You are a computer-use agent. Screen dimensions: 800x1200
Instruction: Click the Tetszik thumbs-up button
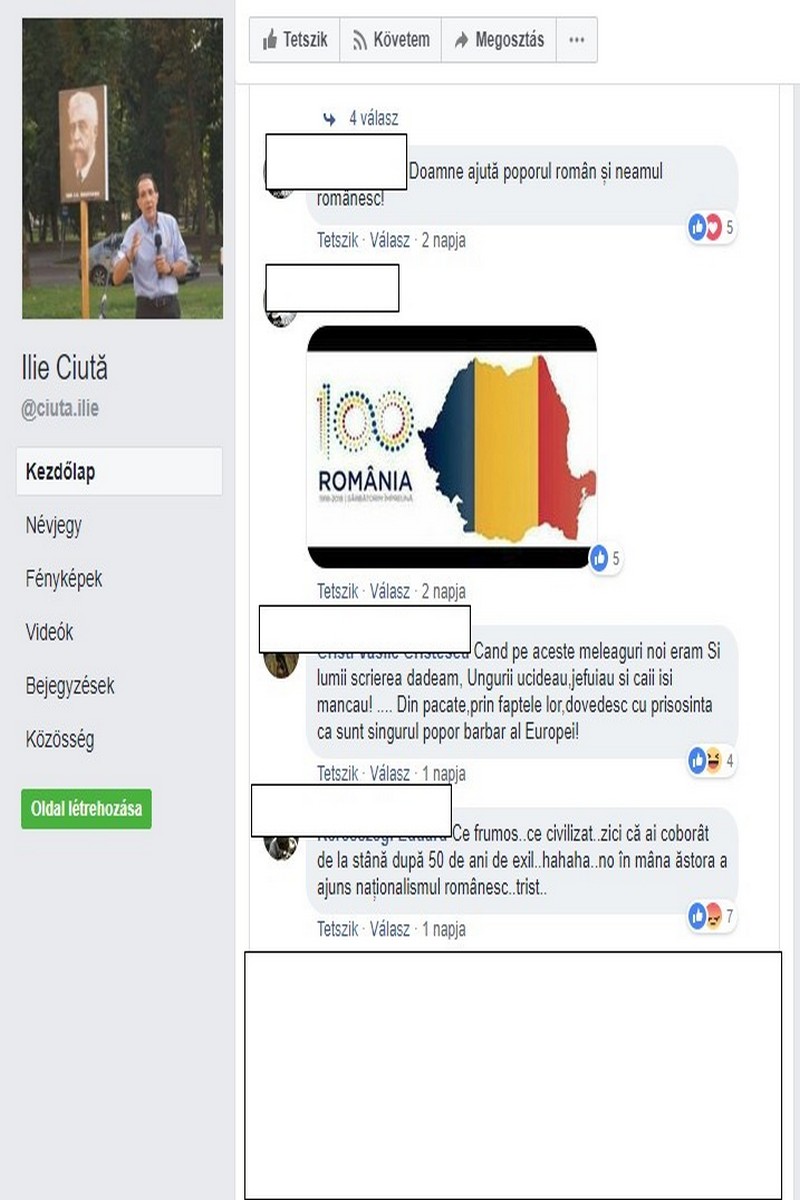[x=295, y=40]
